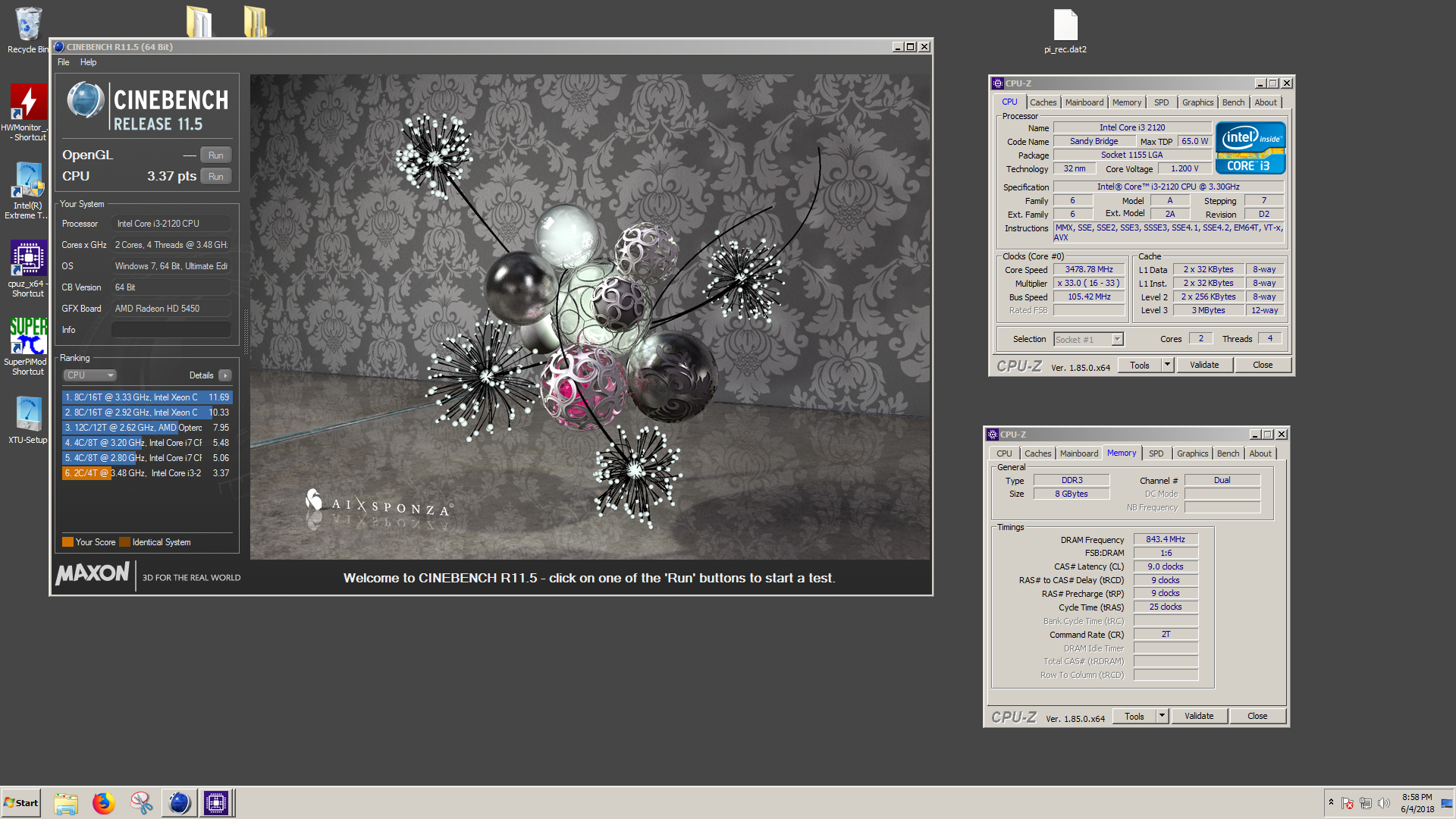Open Mainboard tab in lower CPU-Z
The image size is (1456, 819).
pyautogui.click(x=1079, y=453)
